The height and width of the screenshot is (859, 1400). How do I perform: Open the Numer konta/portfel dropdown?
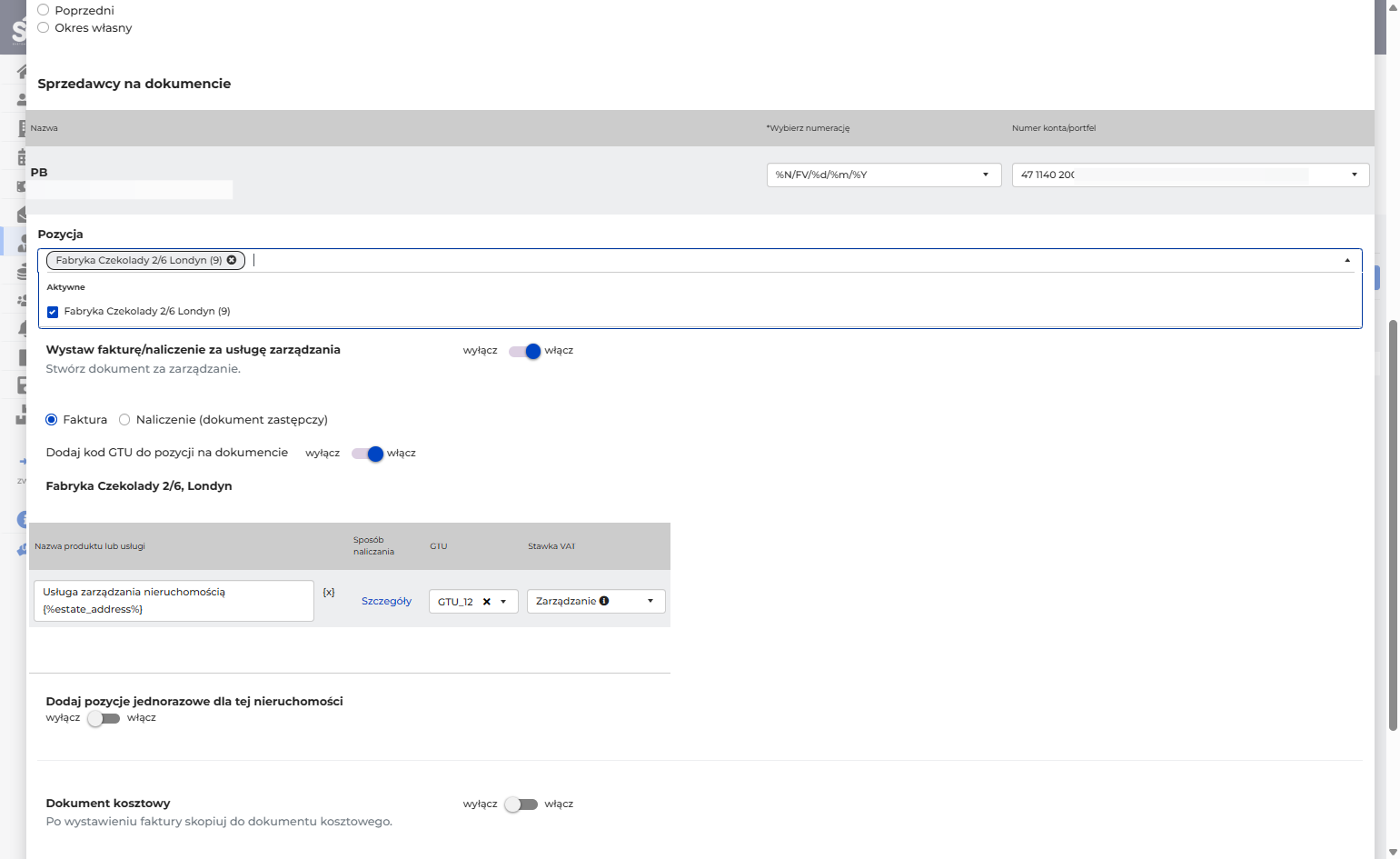tap(1190, 175)
